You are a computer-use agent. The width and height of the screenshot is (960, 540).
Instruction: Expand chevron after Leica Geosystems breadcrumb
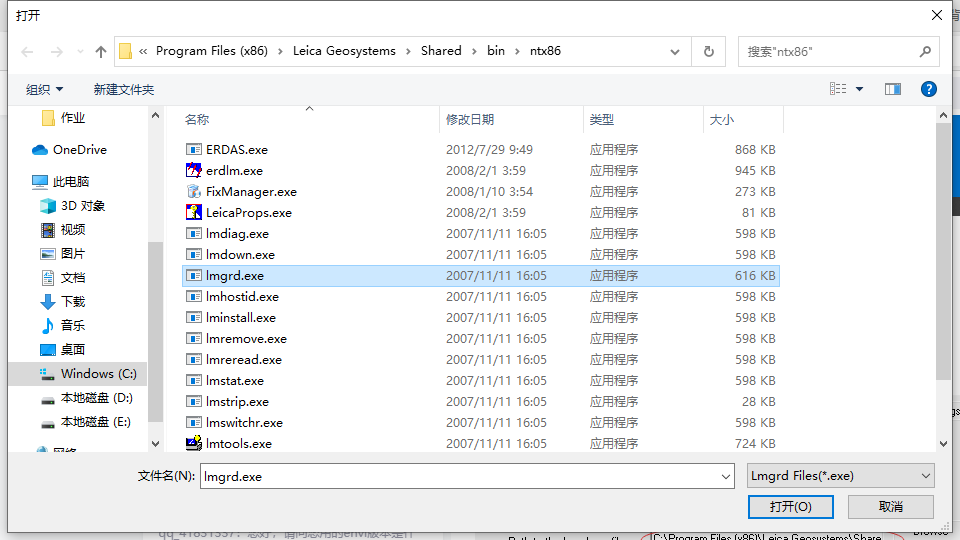pos(408,51)
